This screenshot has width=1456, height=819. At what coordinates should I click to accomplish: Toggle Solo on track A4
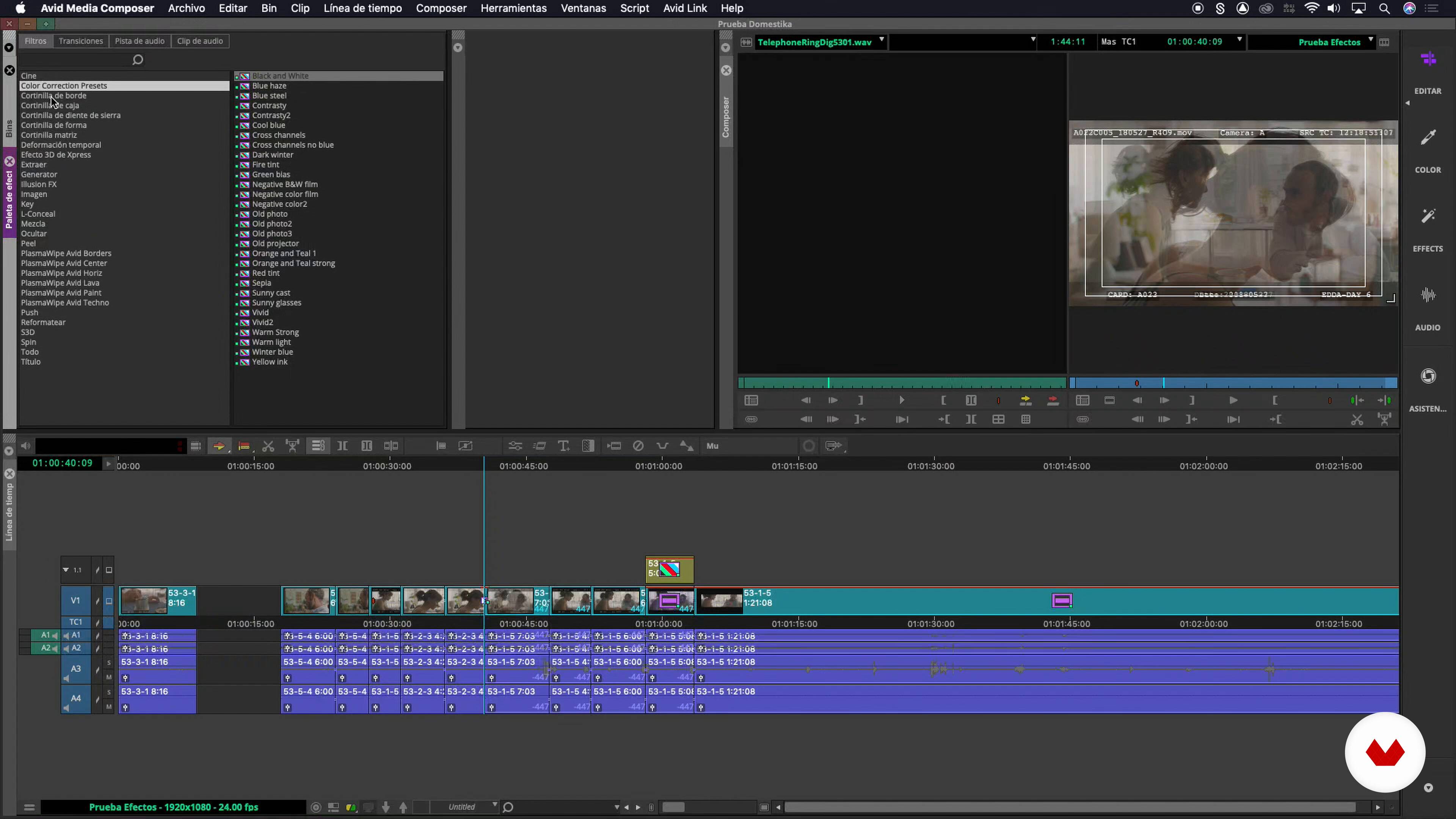tap(109, 692)
